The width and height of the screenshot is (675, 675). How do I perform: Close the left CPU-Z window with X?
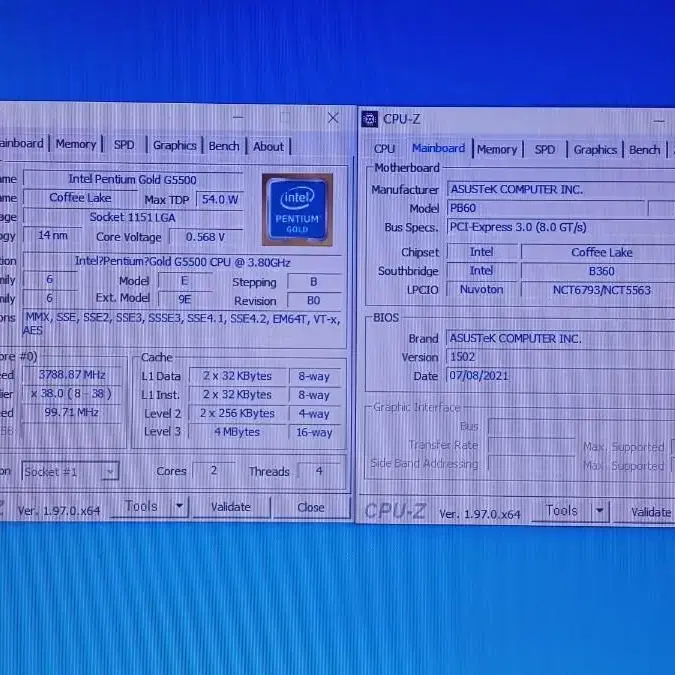[x=333, y=118]
